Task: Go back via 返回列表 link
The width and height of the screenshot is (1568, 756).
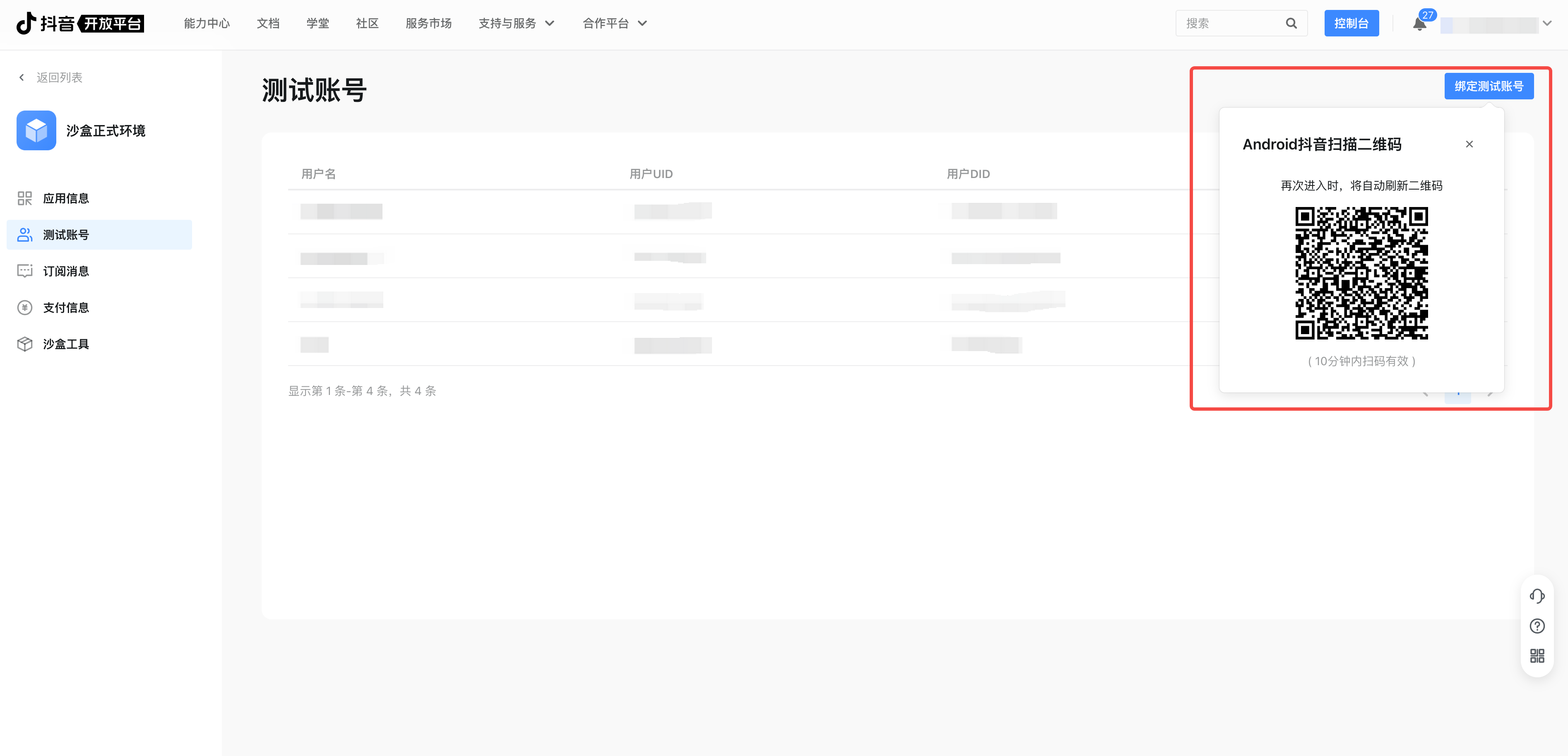Action: coord(59,77)
